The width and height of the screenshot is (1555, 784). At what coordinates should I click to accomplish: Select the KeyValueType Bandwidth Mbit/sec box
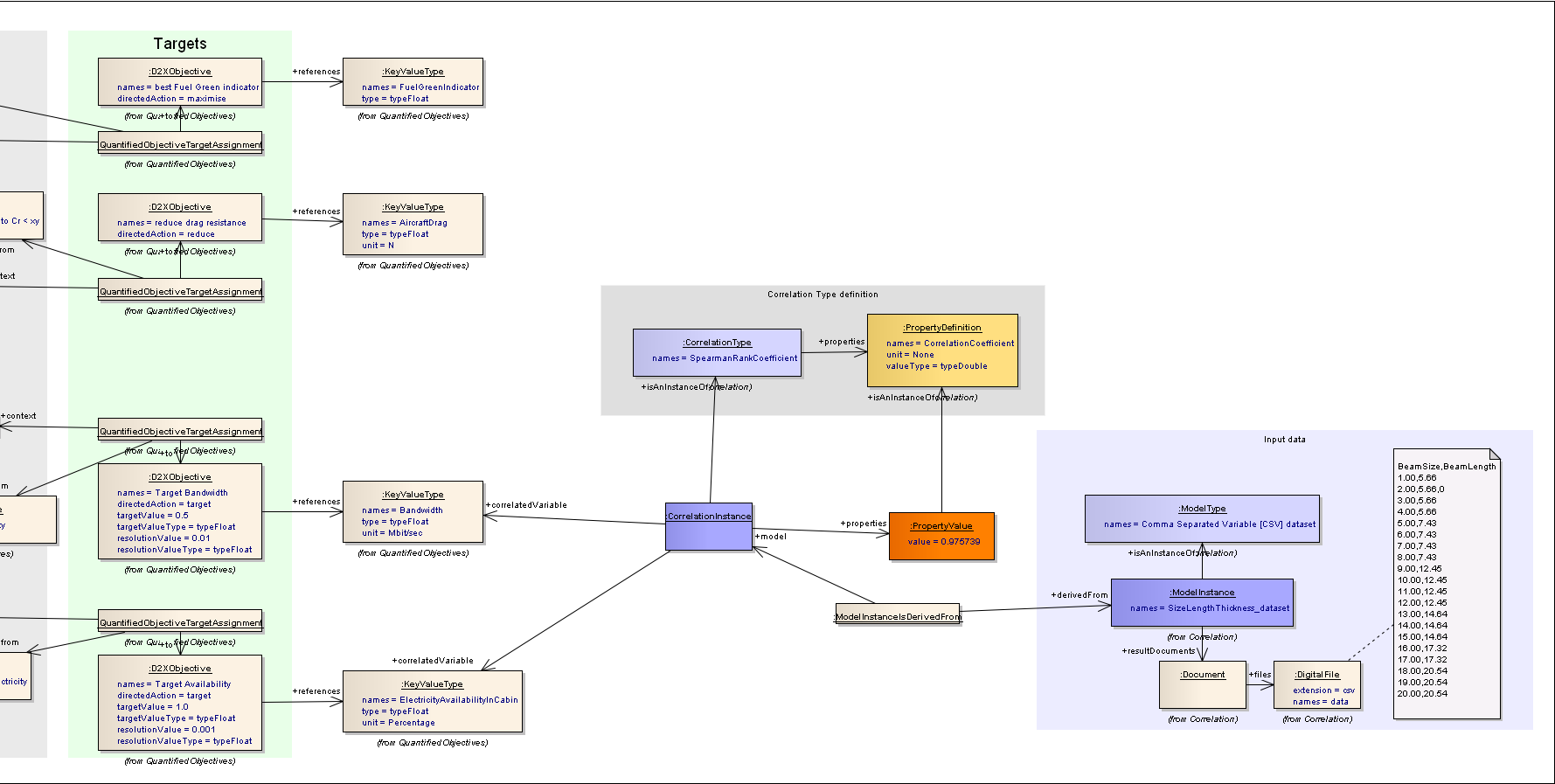click(x=413, y=511)
